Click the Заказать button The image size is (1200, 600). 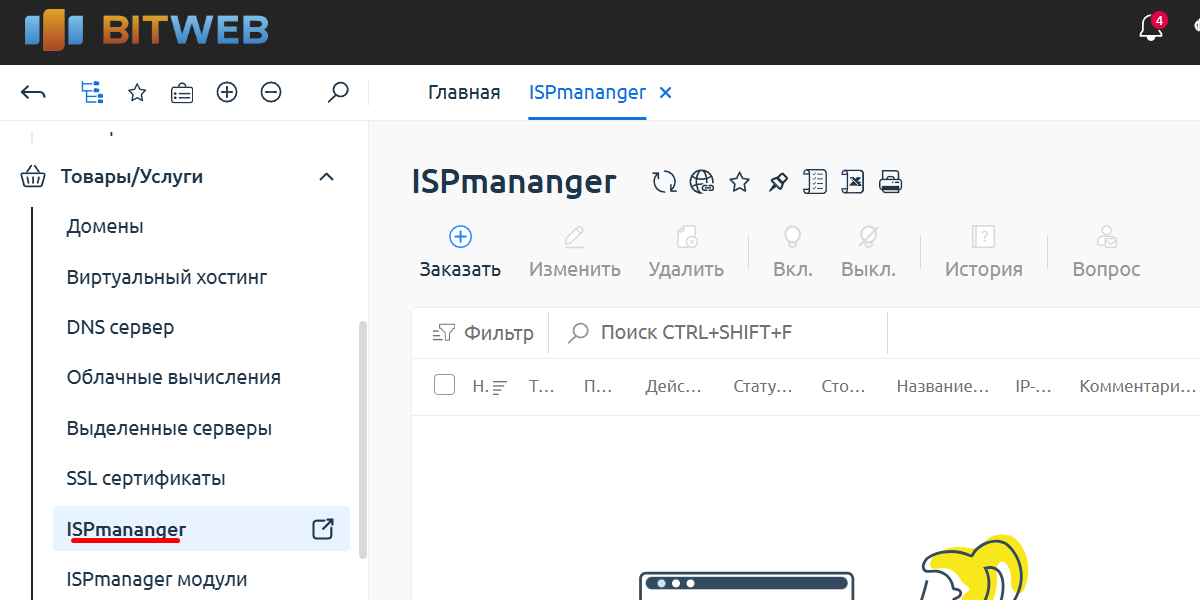click(460, 252)
